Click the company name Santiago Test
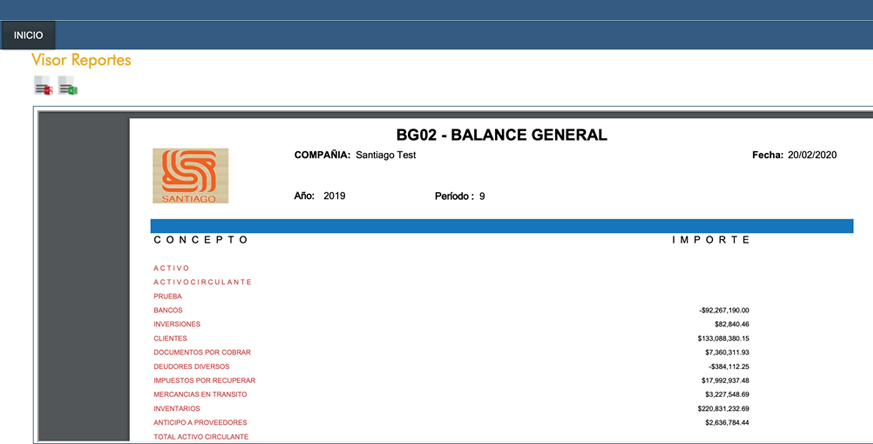This screenshot has height=444, width=873. 386,155
